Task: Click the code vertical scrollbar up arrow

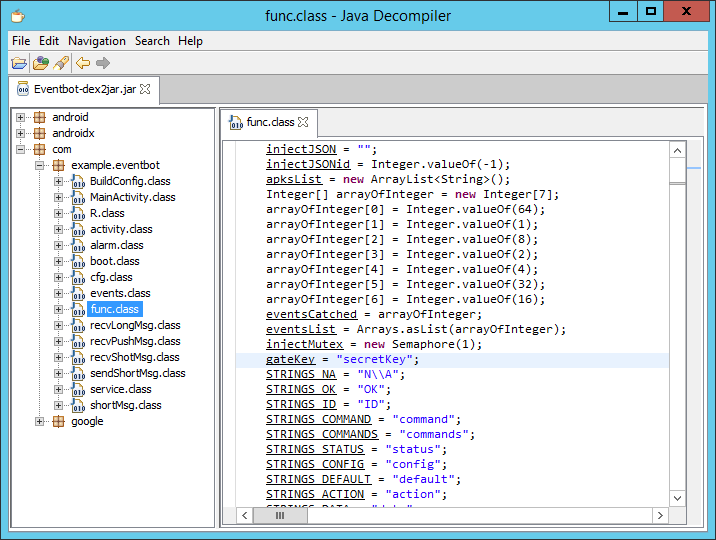Action: pos(677,150)
